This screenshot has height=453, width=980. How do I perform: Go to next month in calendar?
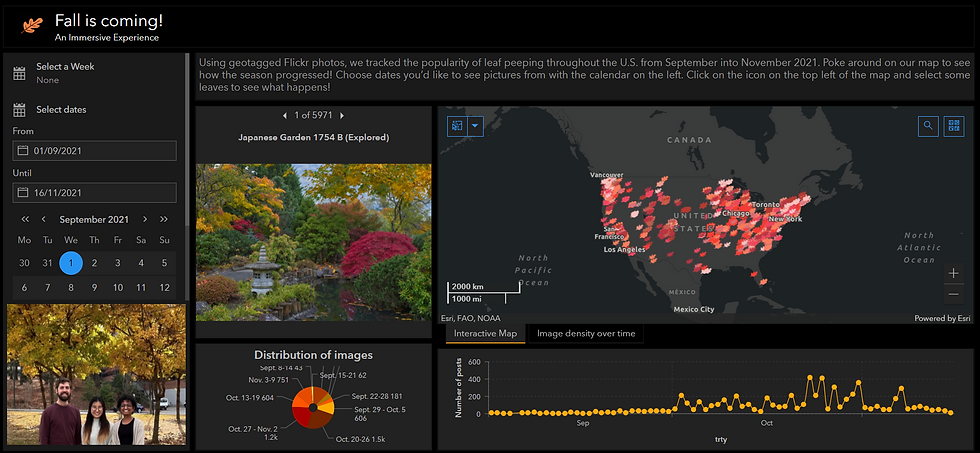145,219
